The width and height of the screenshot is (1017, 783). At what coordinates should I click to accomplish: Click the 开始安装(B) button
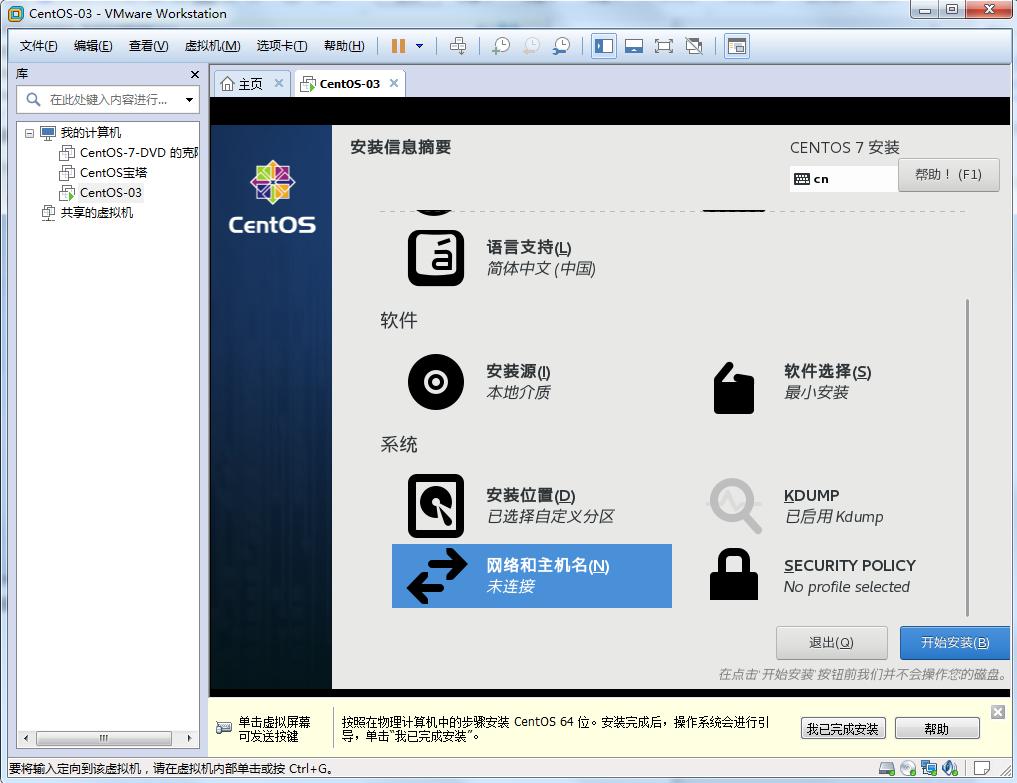[955, 643]
